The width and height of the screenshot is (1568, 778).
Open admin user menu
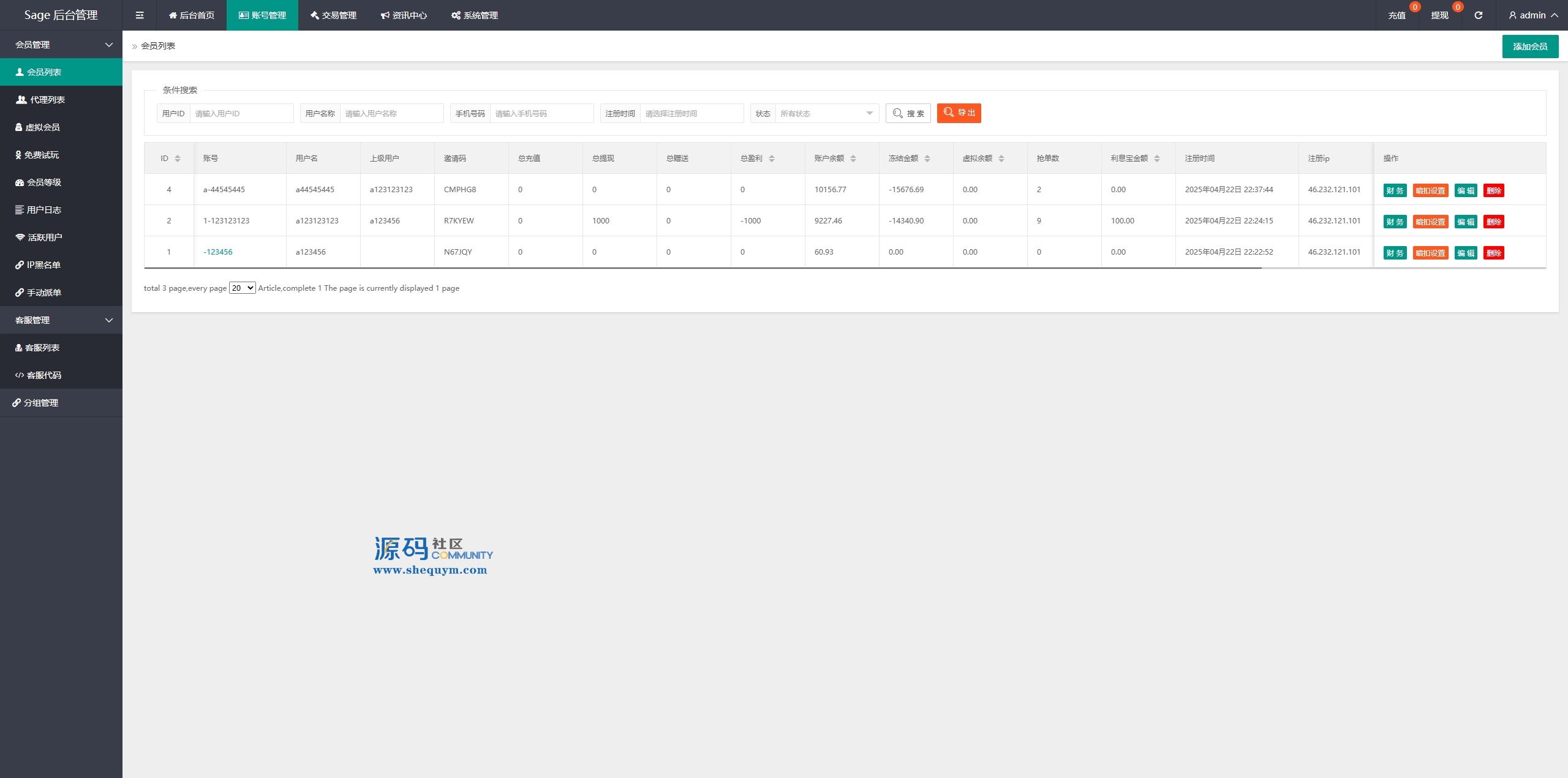pyautogui.click(x=1533, y=15)
